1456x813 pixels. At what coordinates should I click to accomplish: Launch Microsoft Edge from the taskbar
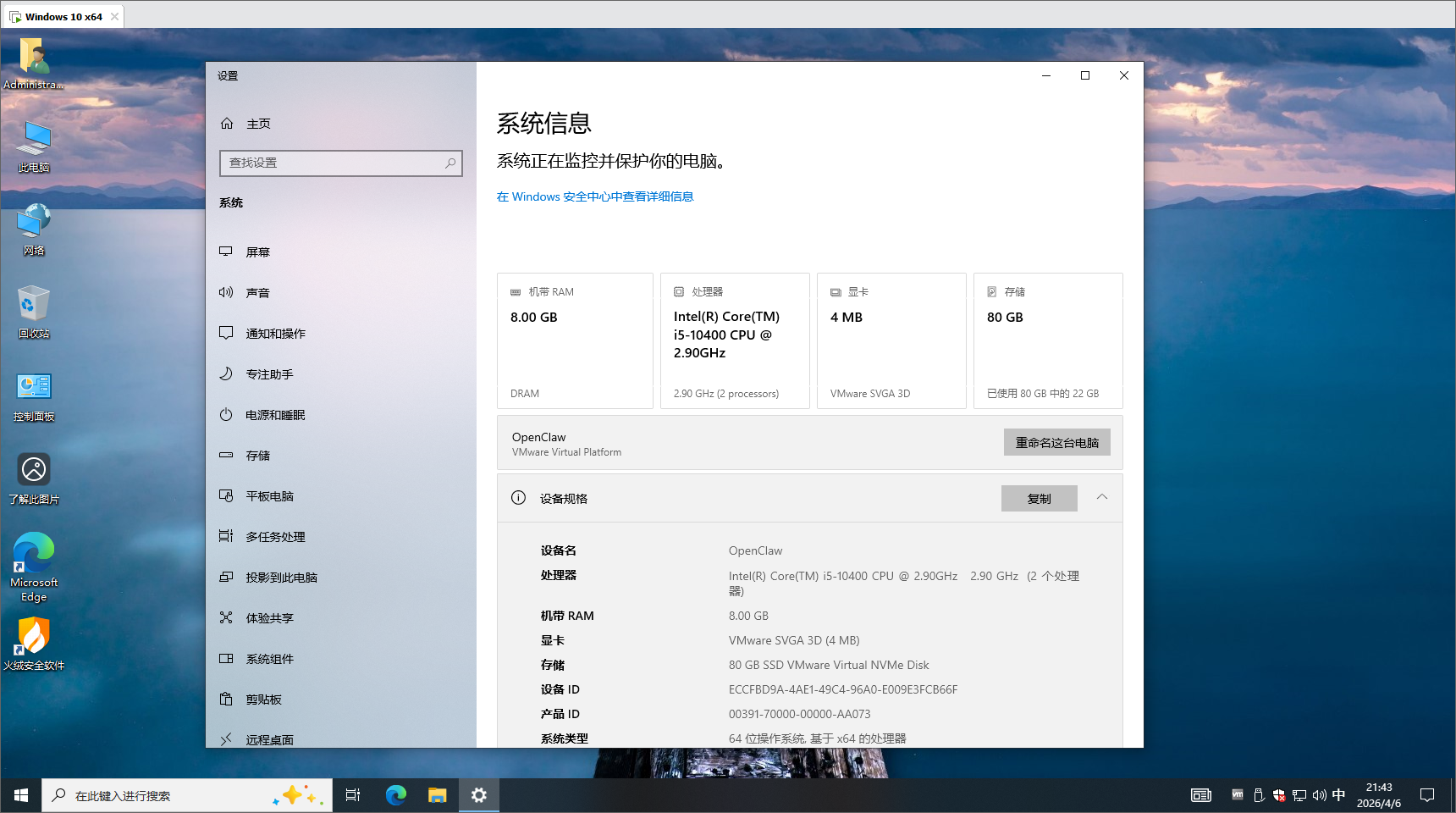(x=395, y=794)
